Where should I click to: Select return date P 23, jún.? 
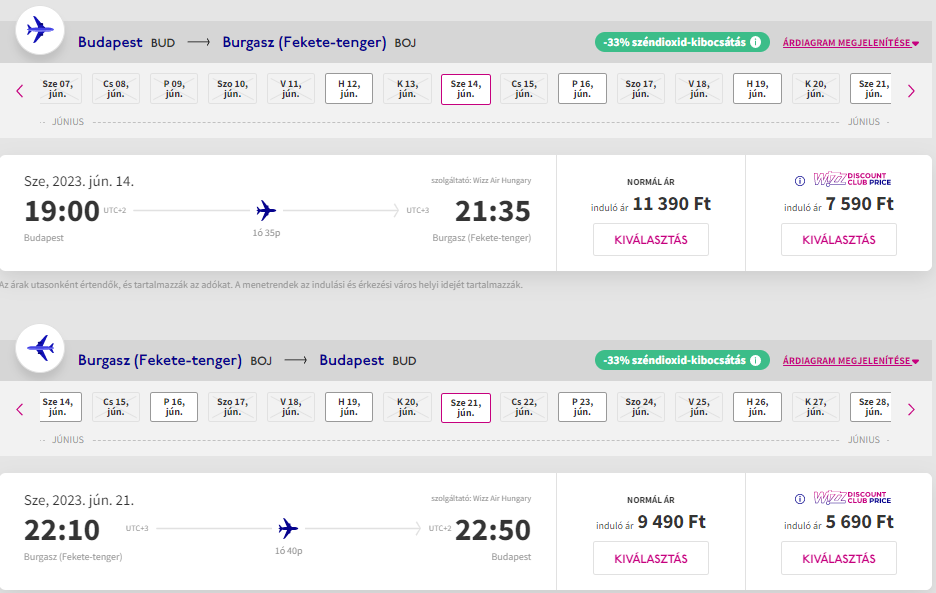coord(582,407)
